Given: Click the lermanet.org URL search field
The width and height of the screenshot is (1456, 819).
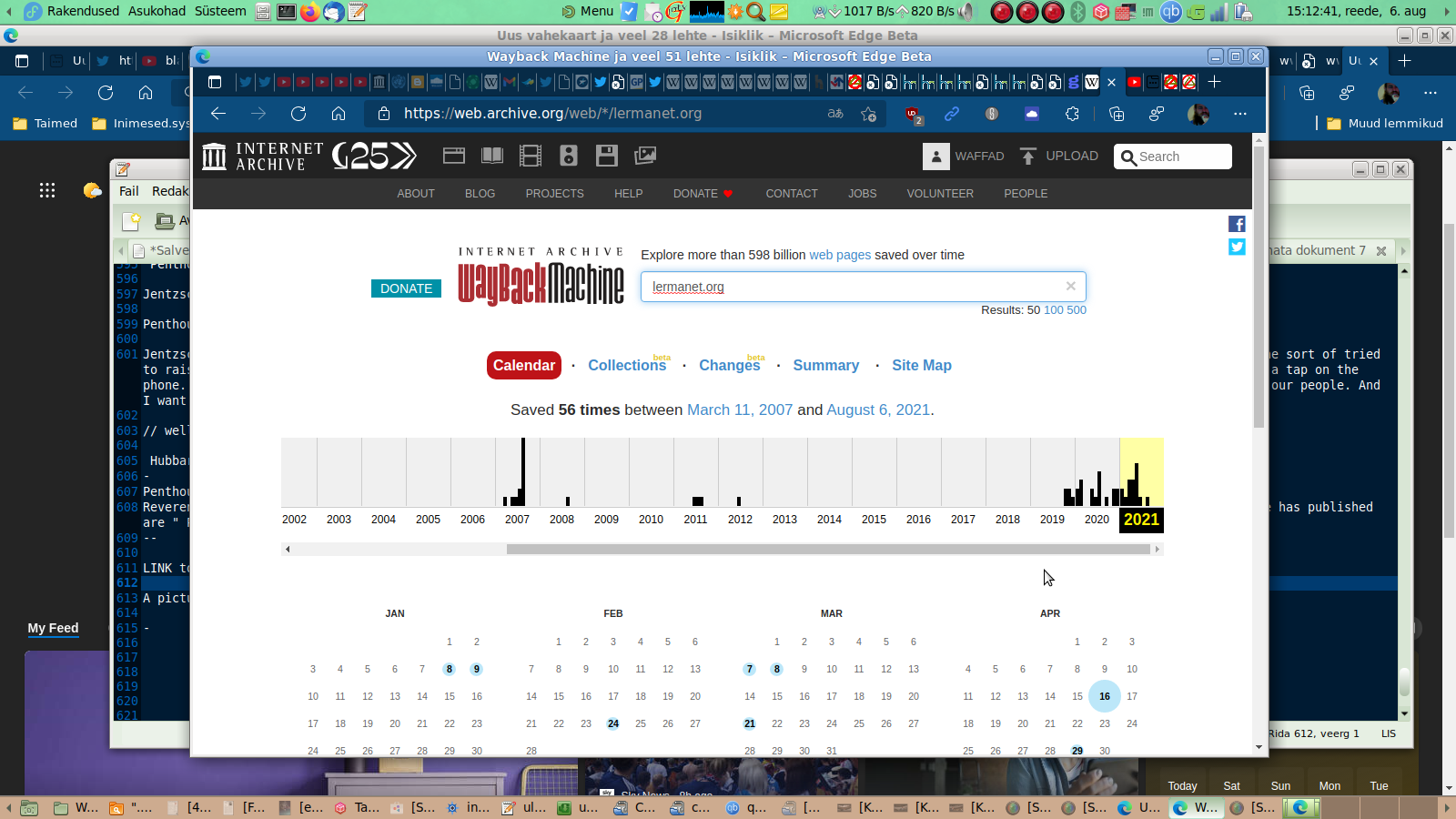Looking at the screenshot, I should point(863,287).
